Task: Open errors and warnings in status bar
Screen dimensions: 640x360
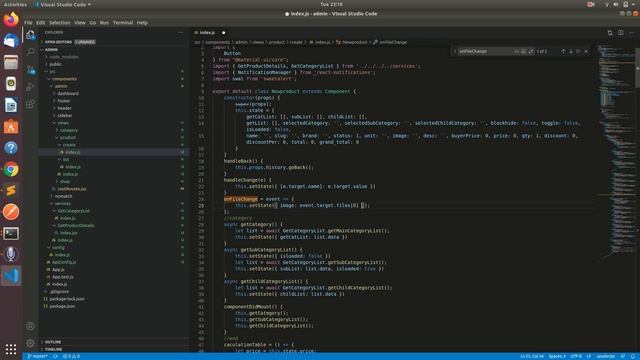Action: [71, 356]
